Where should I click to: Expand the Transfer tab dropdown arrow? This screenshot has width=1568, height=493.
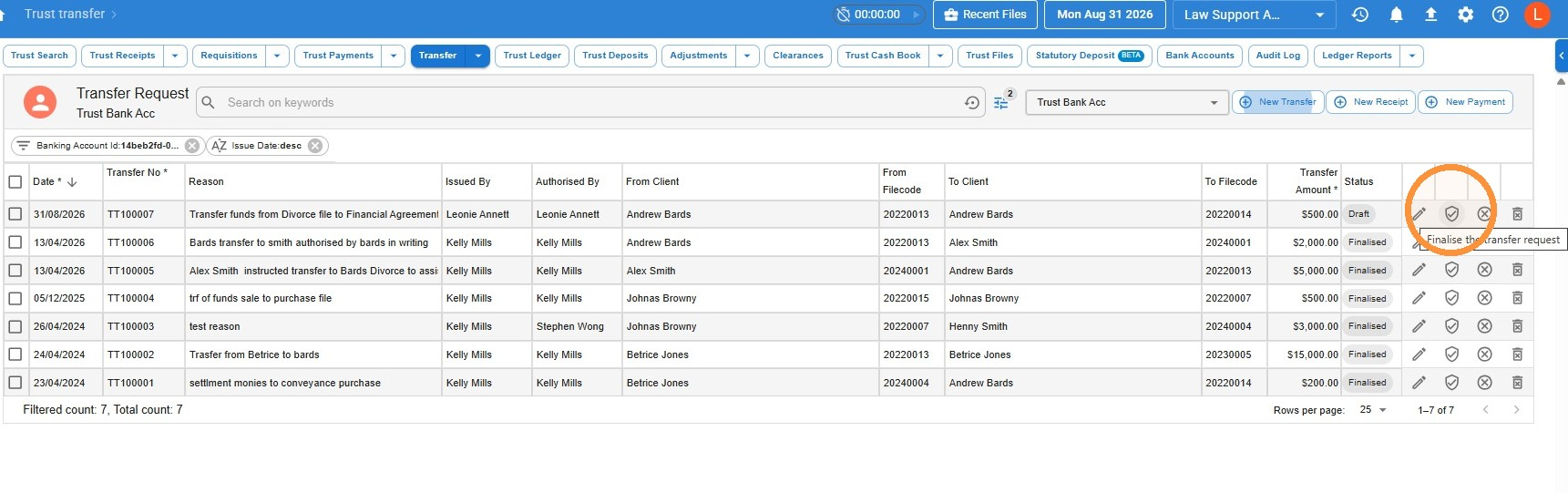(x=477, y=56)
